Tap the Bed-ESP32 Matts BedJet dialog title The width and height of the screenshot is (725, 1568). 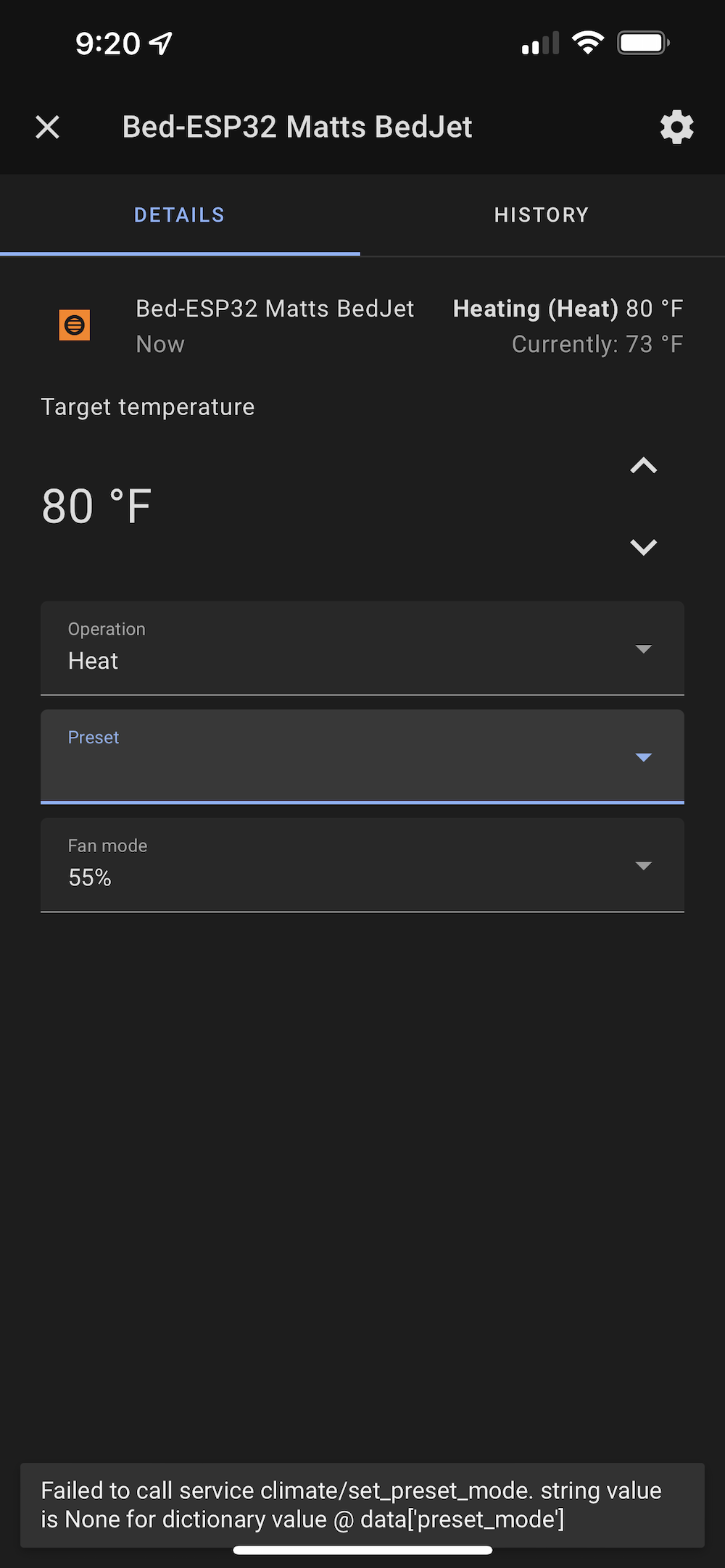[297, 128]
